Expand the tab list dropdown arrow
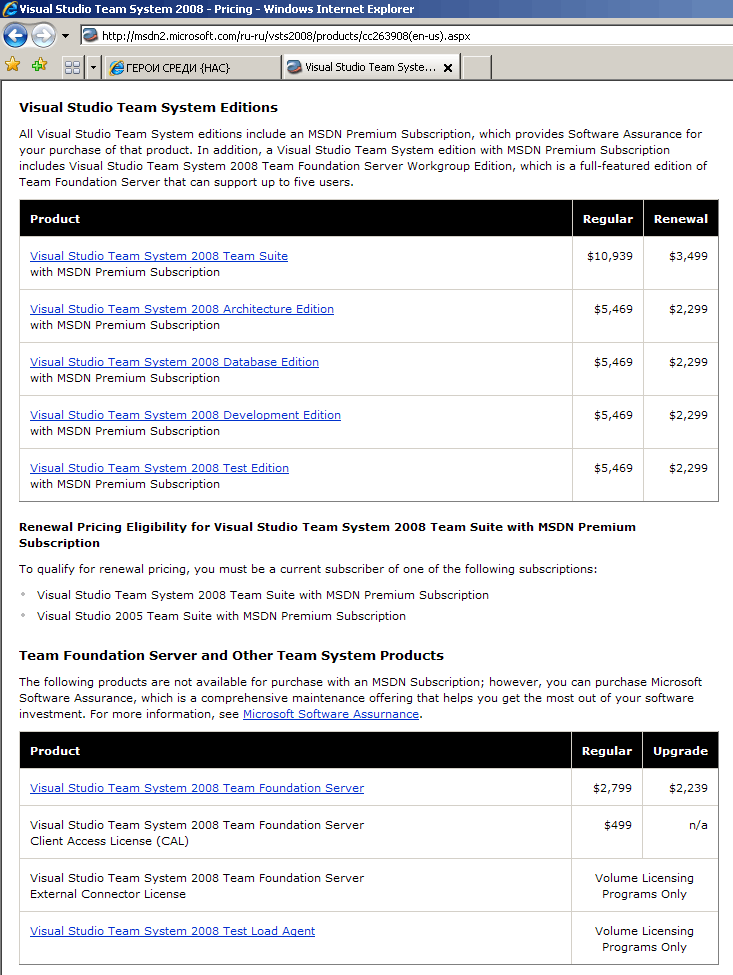This screenshot has height=975, width=733. [x=93, y=68]
